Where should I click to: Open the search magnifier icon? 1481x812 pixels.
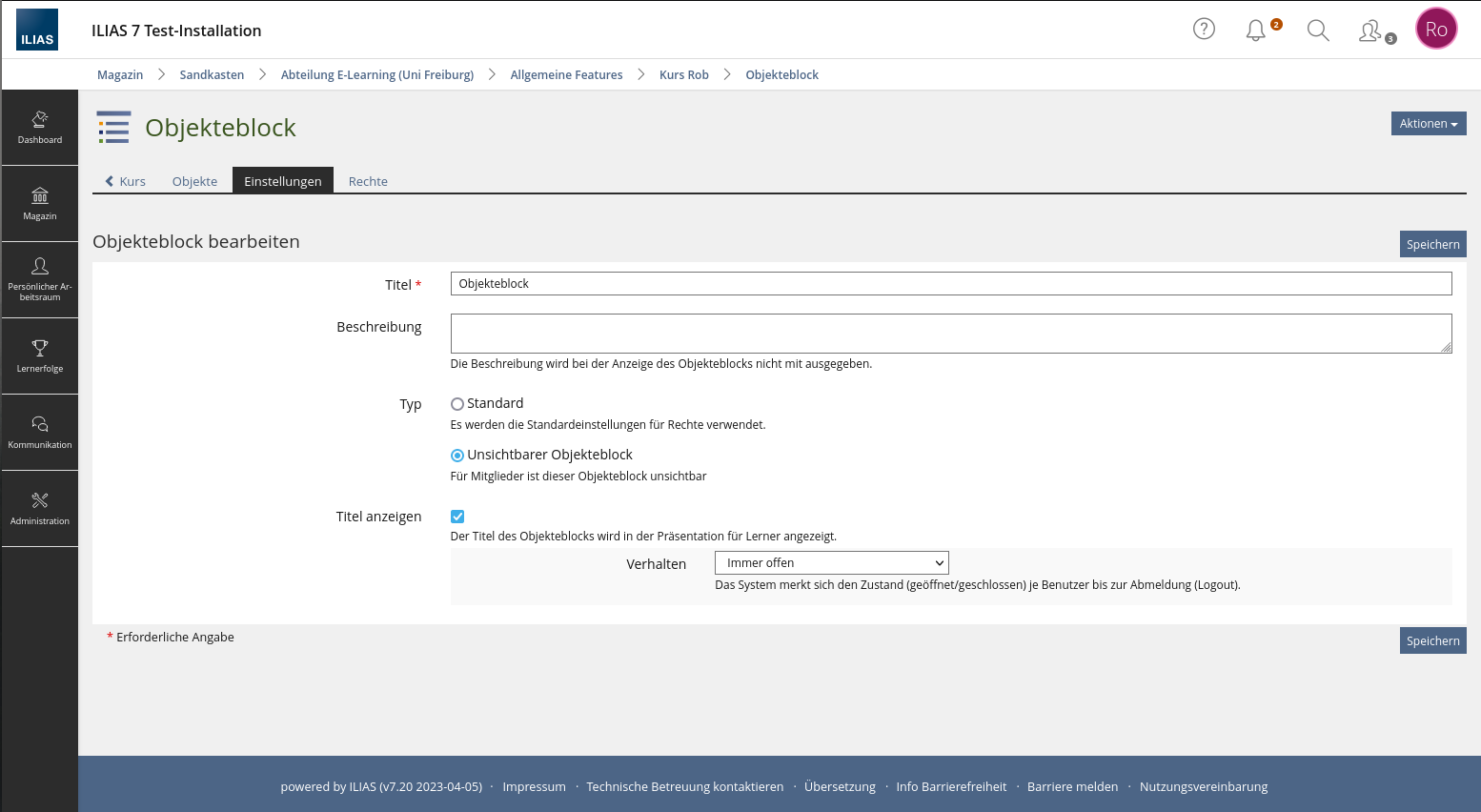click(x=1318, y=30)
